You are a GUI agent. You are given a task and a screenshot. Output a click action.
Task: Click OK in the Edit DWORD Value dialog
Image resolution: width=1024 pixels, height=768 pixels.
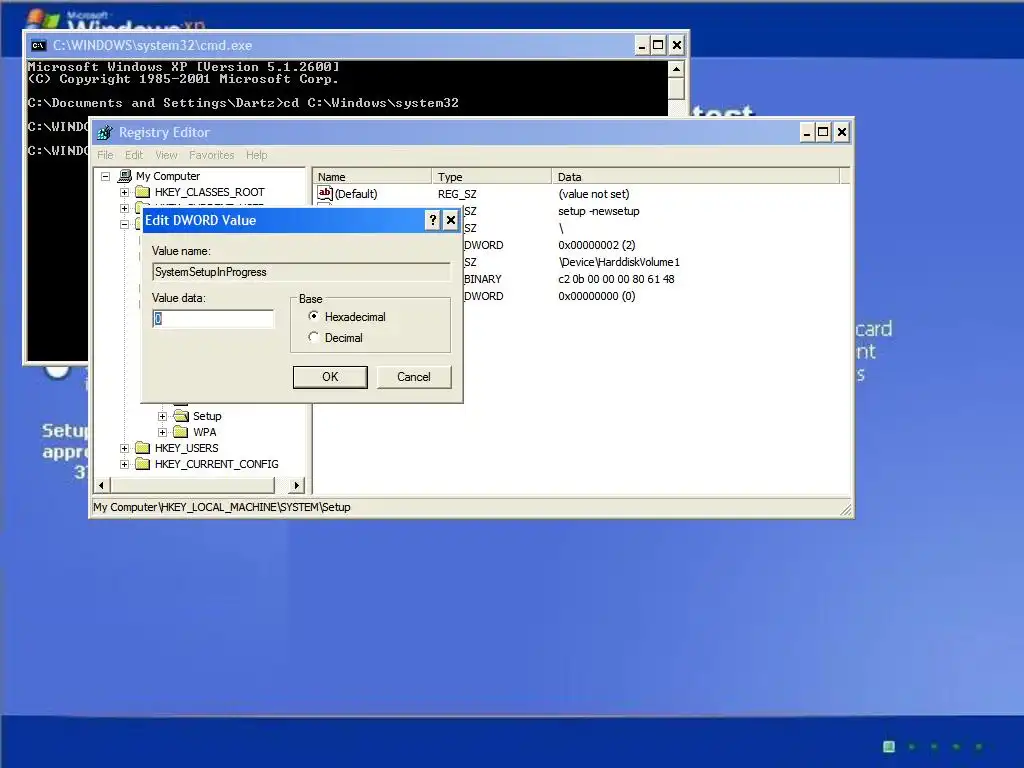pyautogui.click(x=330, y=377)
